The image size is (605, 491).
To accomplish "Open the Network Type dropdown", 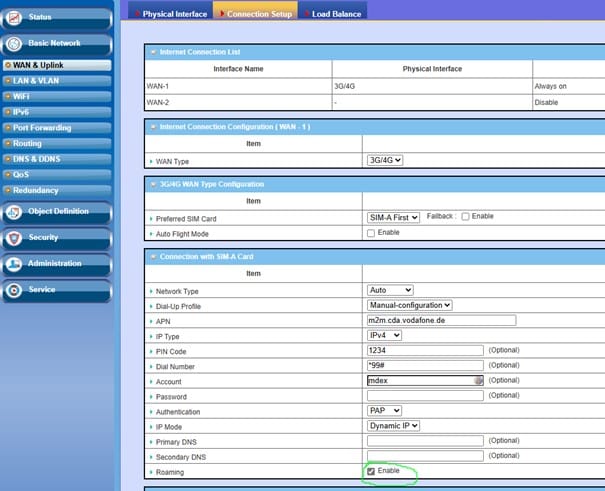I will (390, 290).
